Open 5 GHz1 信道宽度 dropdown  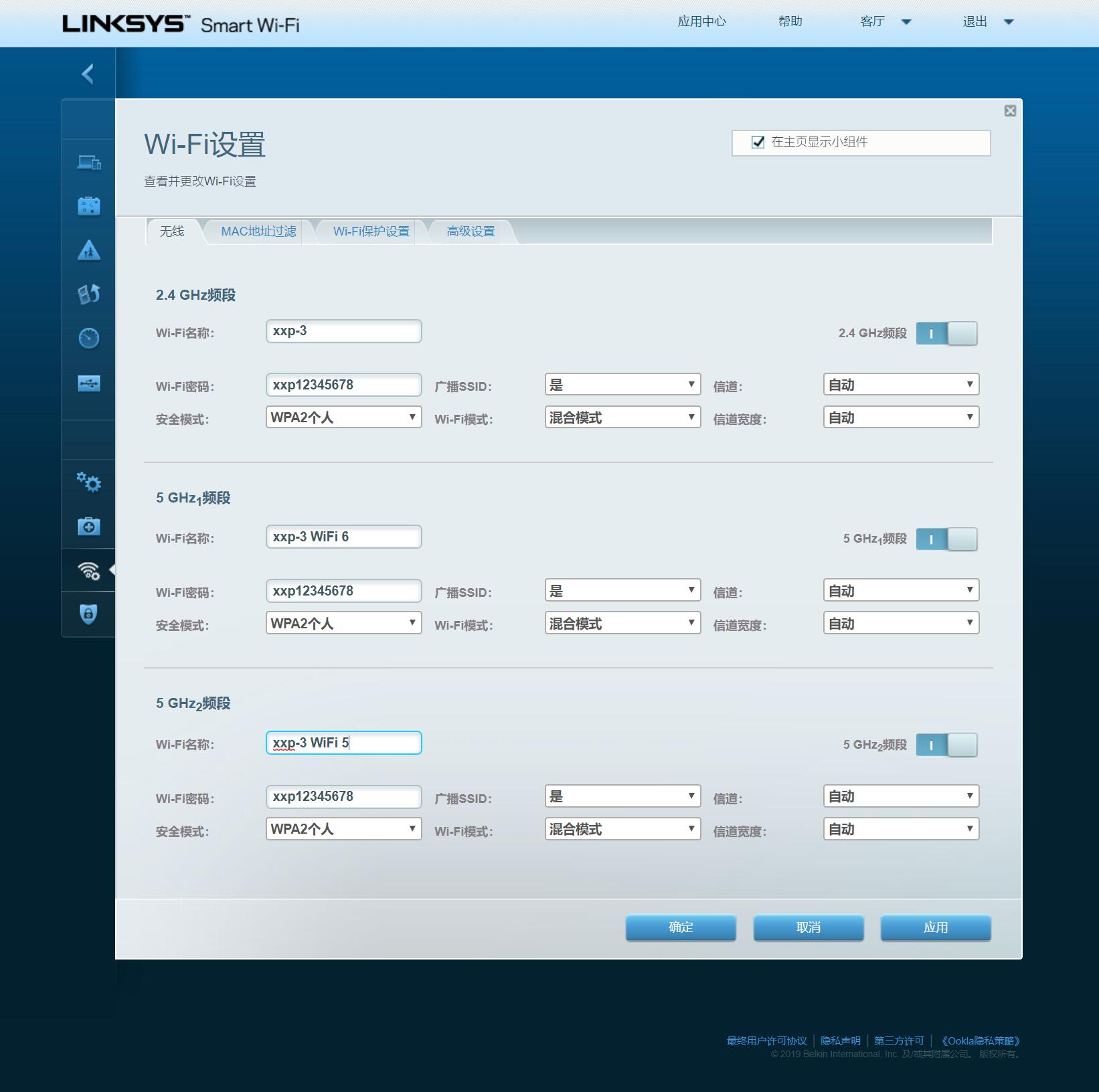pyautogui.click(x=902, y=623)
